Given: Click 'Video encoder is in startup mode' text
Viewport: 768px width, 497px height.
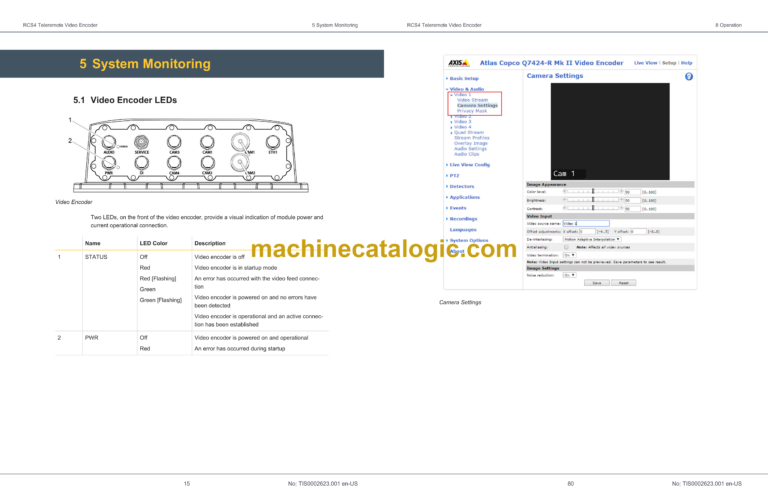Looking at the screenshot, I should (x=236, y=268).
